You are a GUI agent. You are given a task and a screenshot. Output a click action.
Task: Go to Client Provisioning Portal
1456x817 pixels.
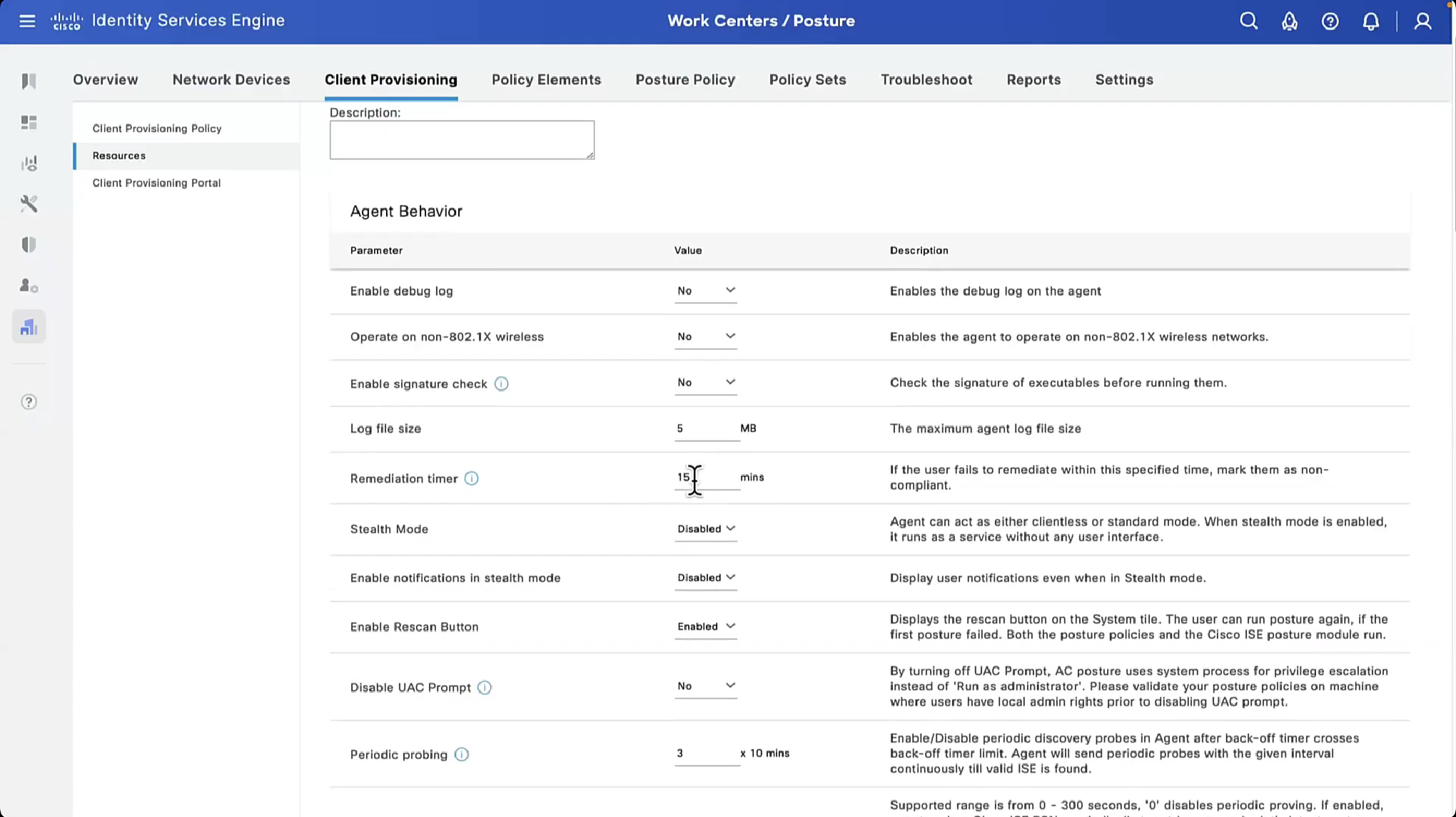pyautogui.click(x=156, y=183)
